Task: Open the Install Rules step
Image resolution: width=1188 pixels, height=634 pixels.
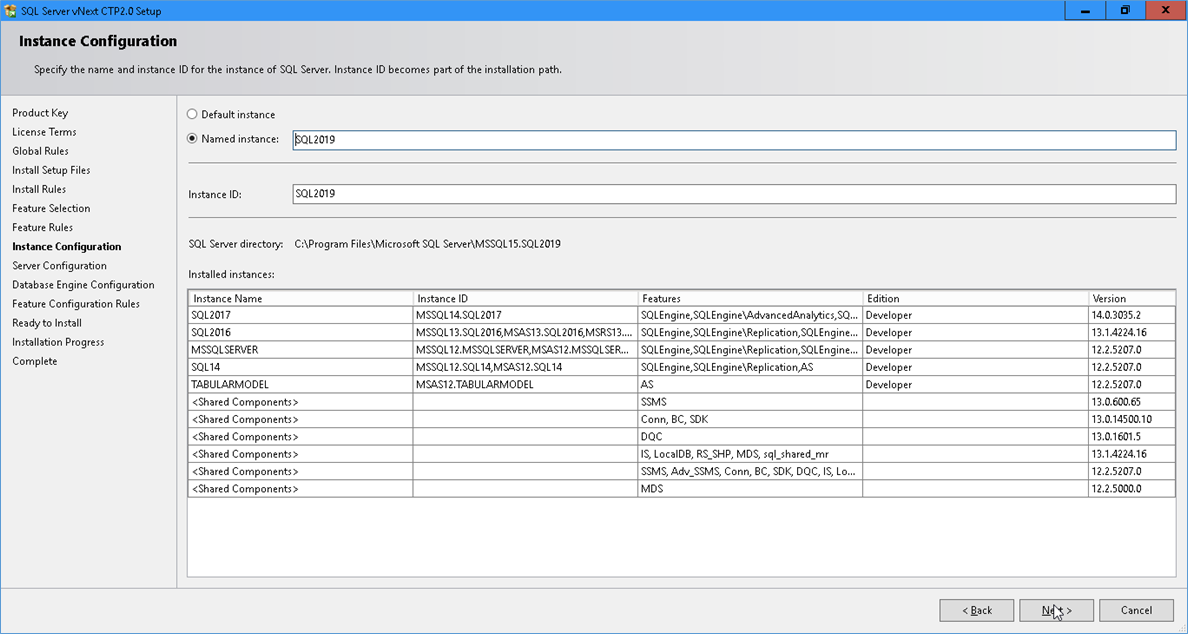Action: (x=39, y=189)
